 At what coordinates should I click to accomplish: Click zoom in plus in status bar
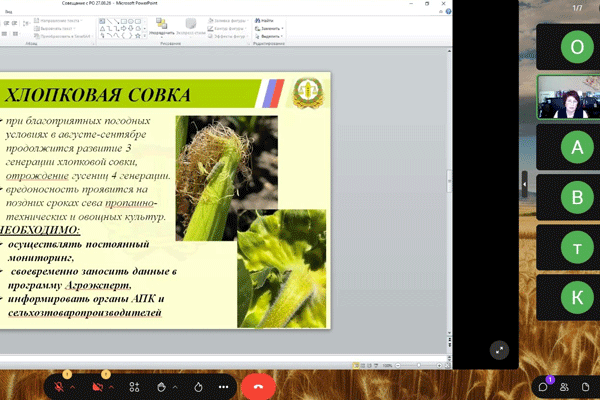[x=439, y=366]
